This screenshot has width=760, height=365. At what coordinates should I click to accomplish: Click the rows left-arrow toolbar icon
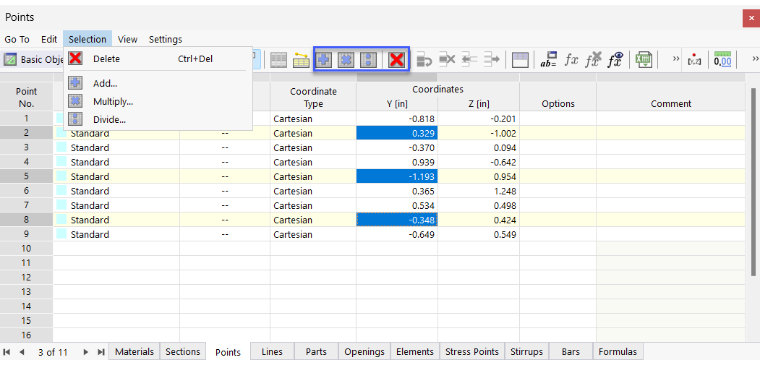tap(469, 60)
